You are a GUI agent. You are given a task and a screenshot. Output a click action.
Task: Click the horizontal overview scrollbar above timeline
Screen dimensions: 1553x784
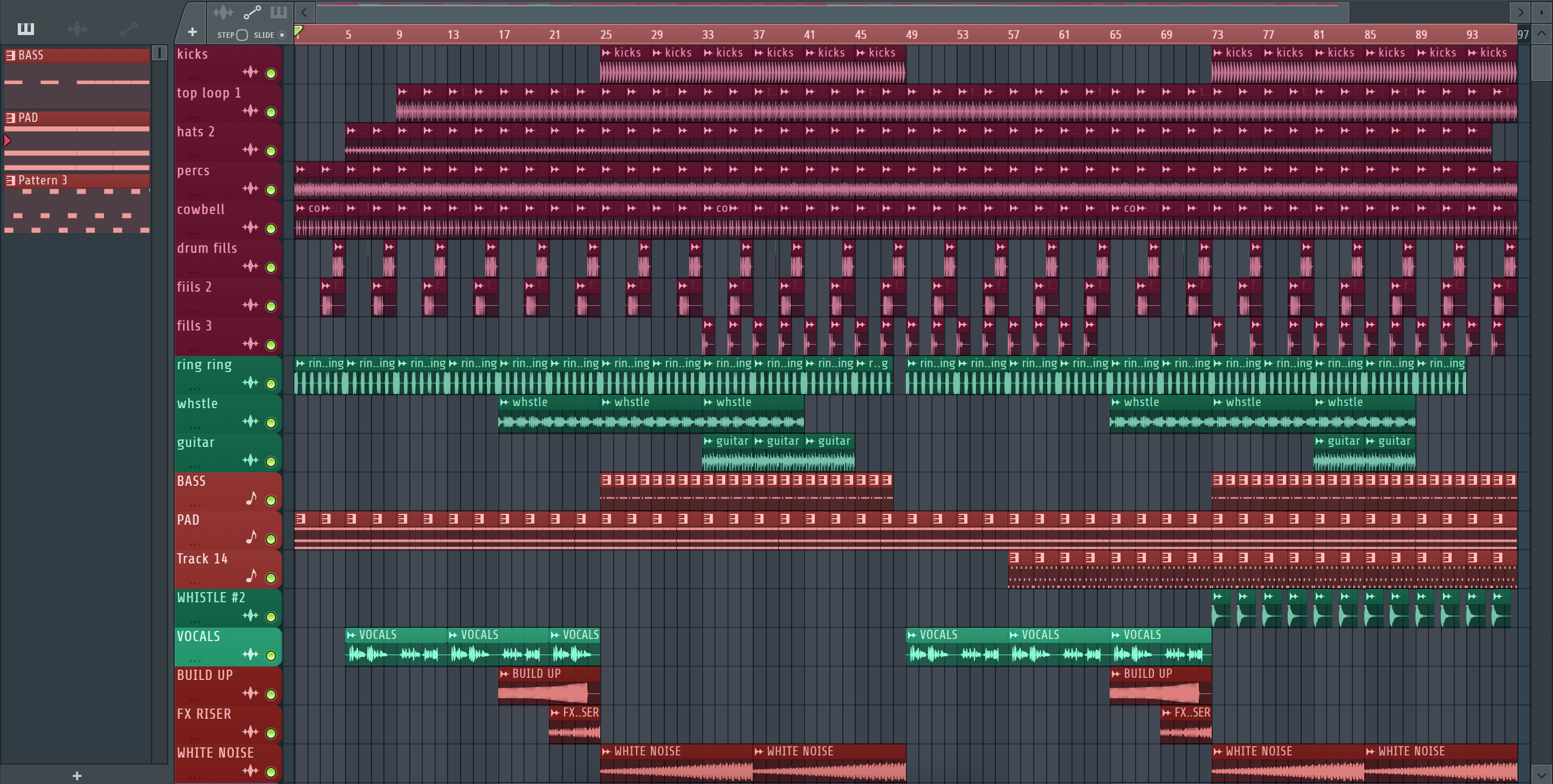(x=832, y=12)
